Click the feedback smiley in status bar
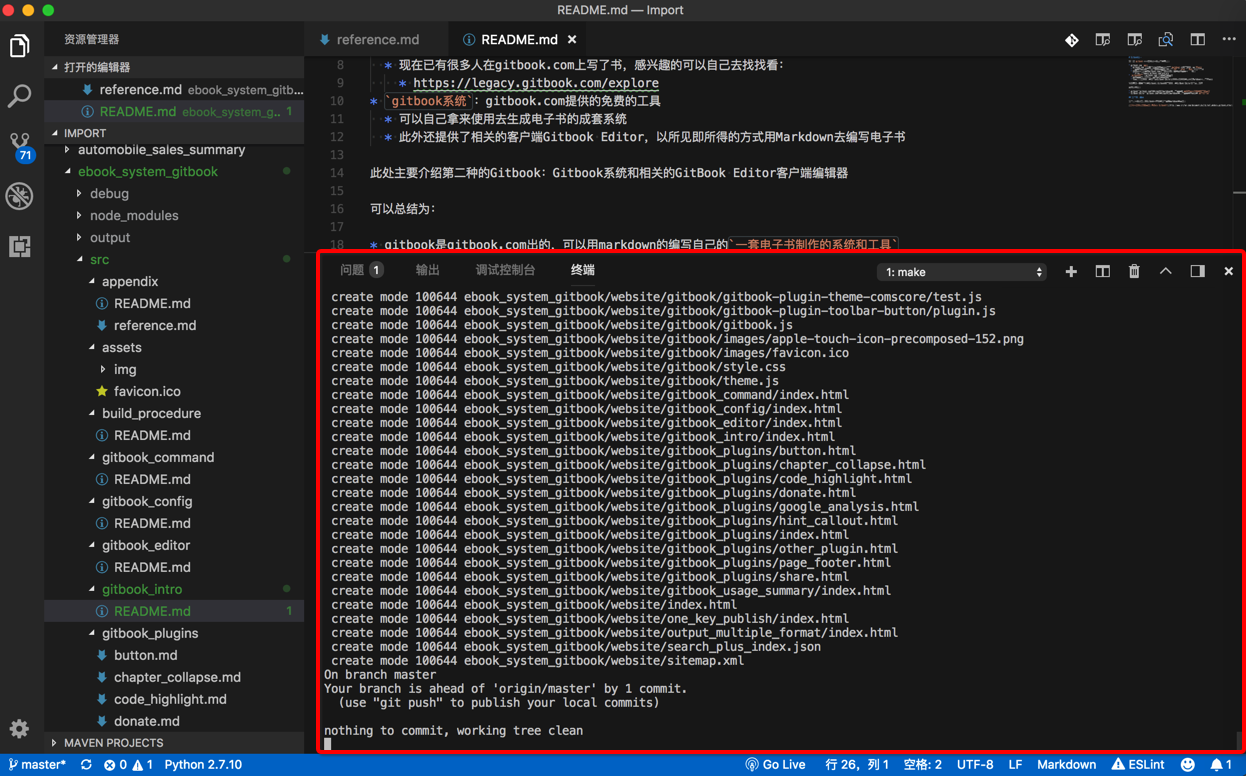 1187,765
